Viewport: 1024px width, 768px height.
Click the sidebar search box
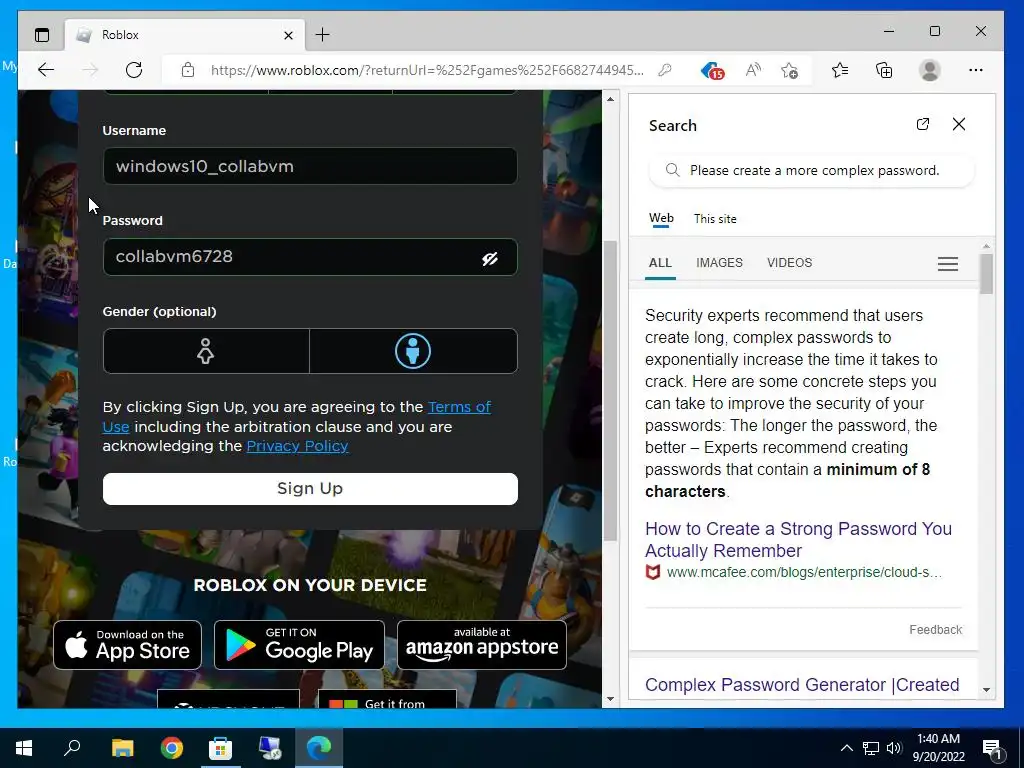tap(812, 170)
